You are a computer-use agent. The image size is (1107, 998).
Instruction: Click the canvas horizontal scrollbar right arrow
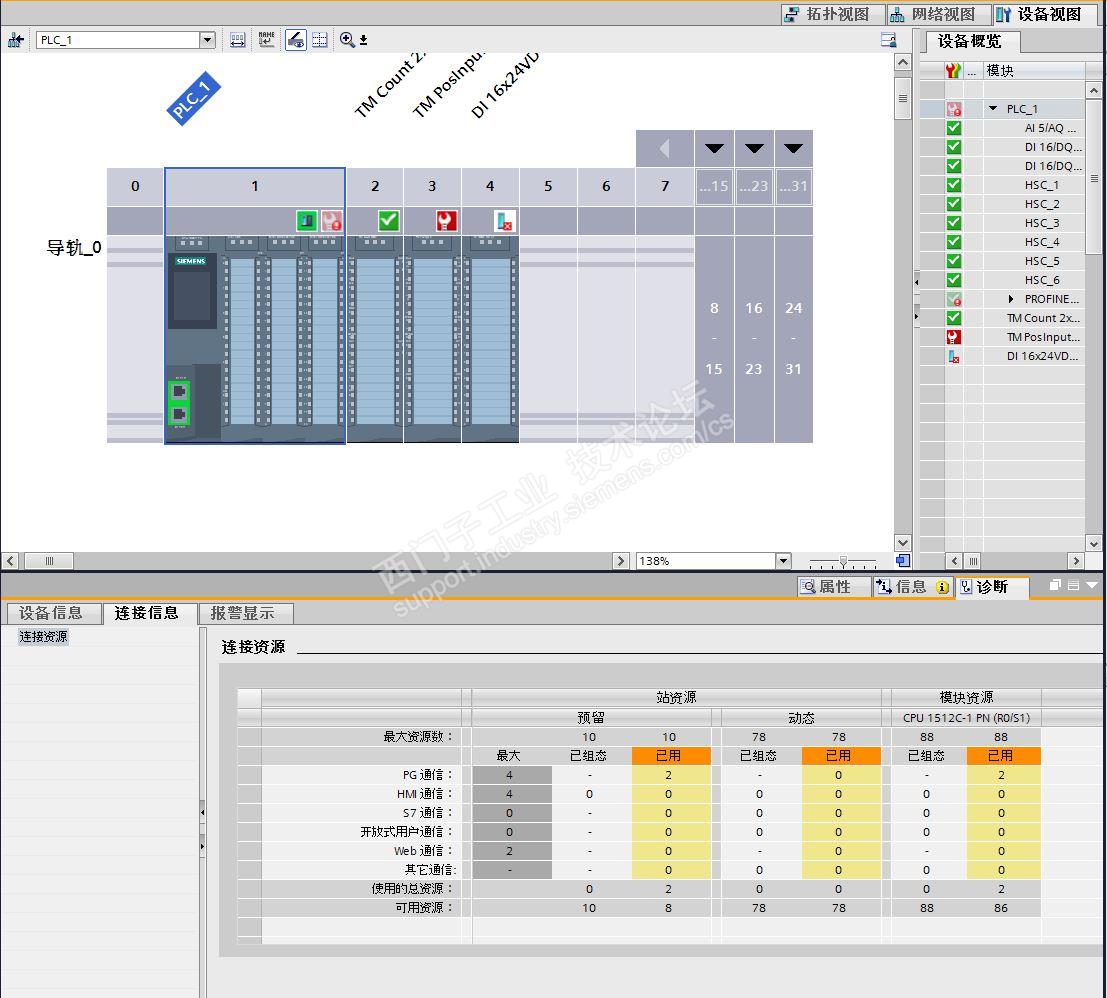click(620, 560)
